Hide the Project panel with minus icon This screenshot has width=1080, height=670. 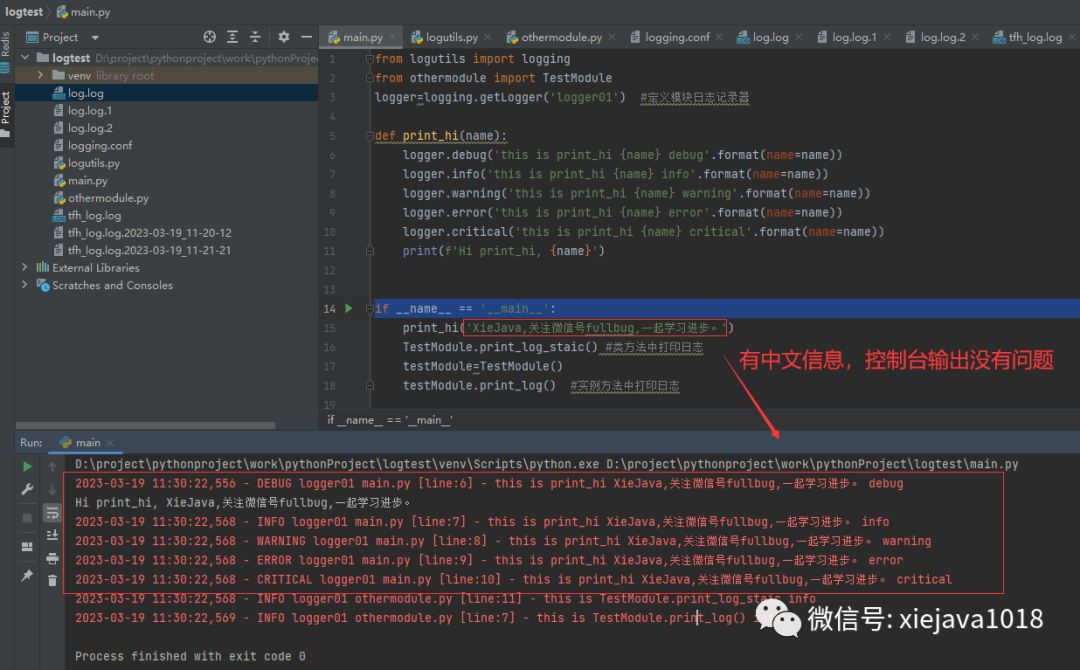[307, 37]
